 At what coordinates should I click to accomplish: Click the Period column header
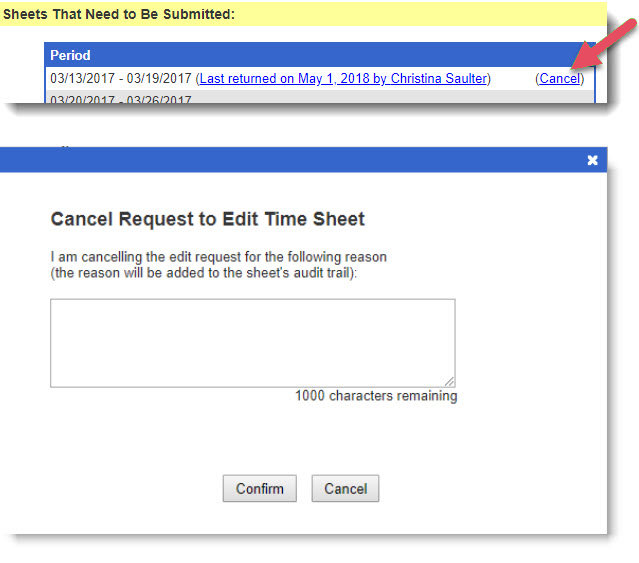(x=71, y=56)
